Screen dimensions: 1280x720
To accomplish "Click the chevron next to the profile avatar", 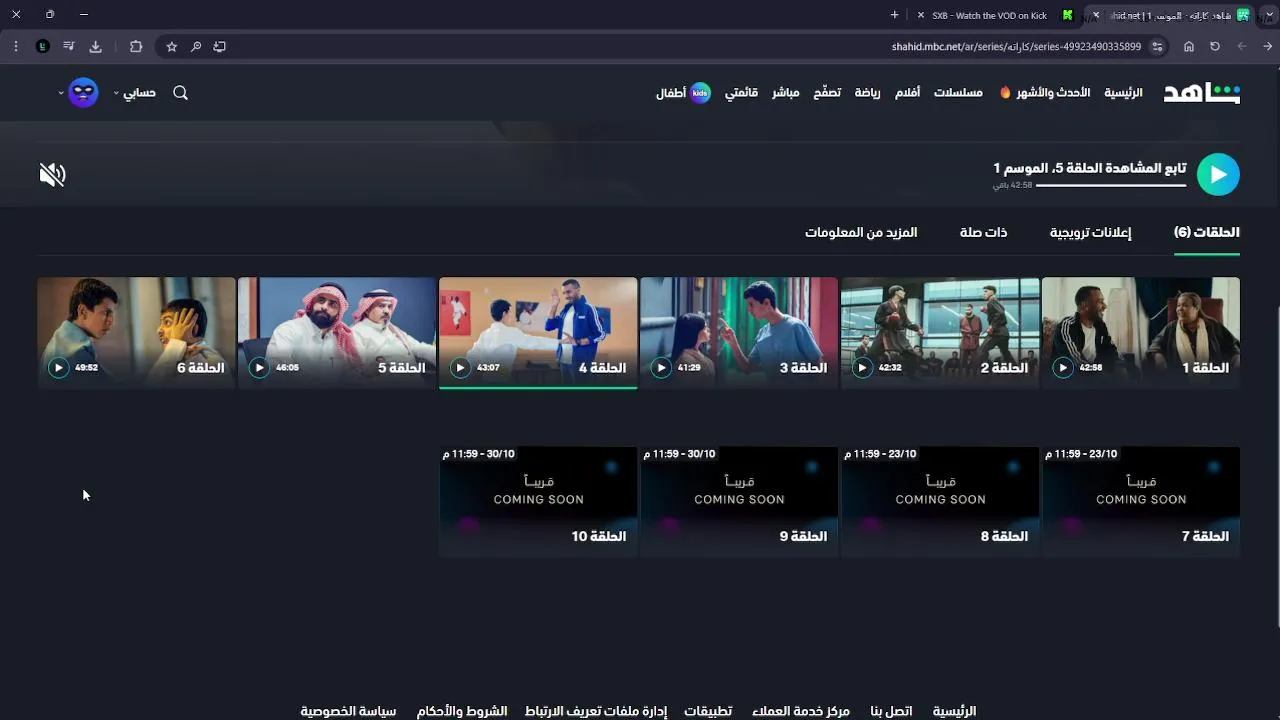I will pos(61,93).
